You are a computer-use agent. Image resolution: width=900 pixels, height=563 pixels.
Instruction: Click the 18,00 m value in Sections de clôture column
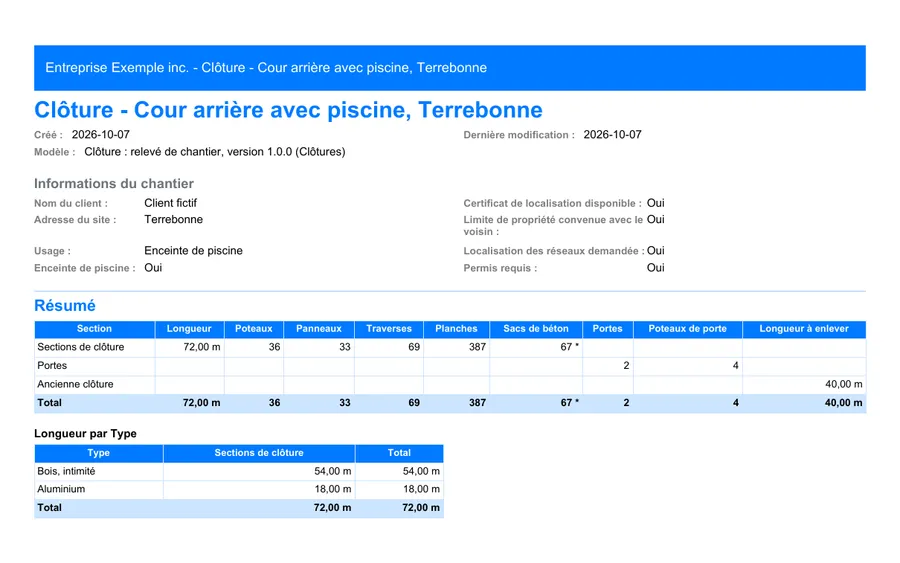coord(333,489)
